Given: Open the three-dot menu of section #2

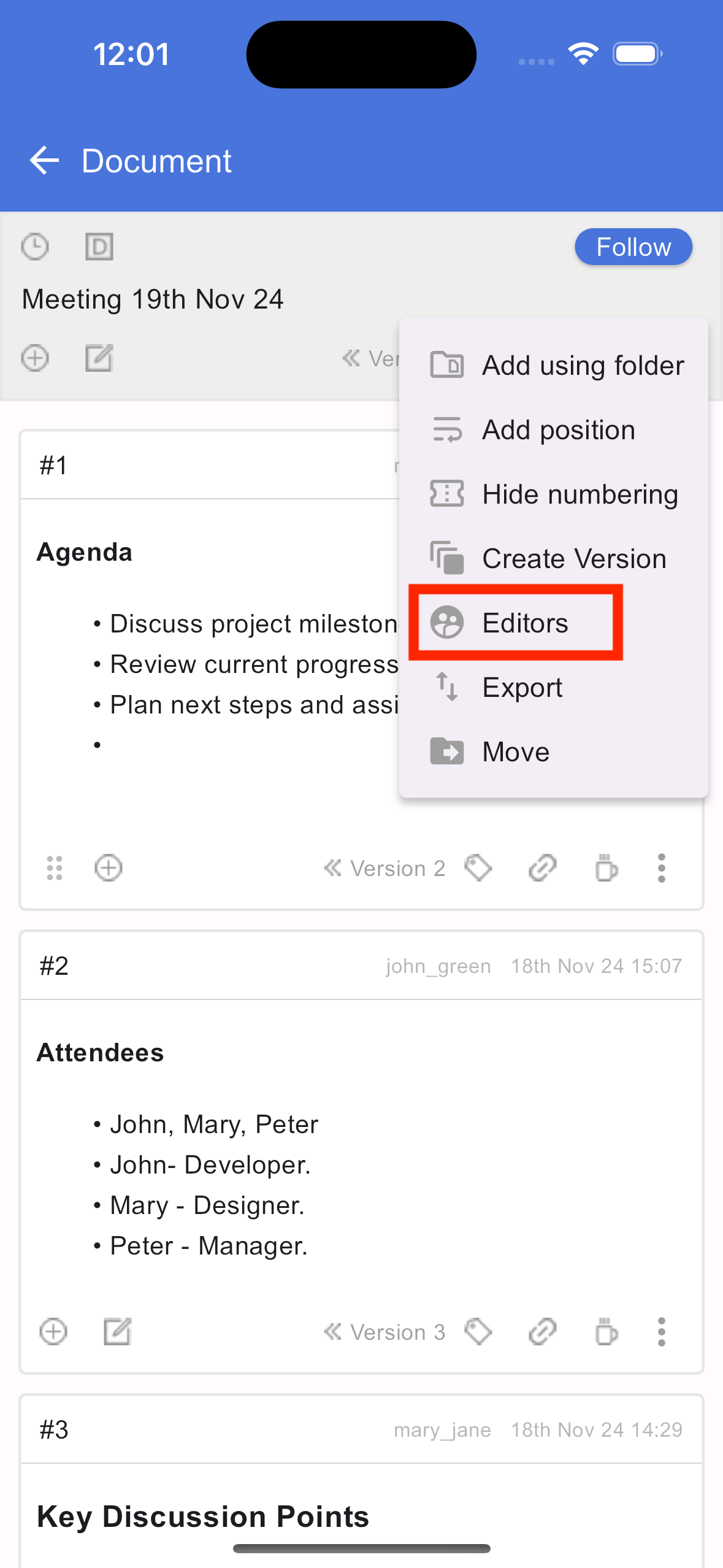Looking at the screenshot, I should point(661,1332).
